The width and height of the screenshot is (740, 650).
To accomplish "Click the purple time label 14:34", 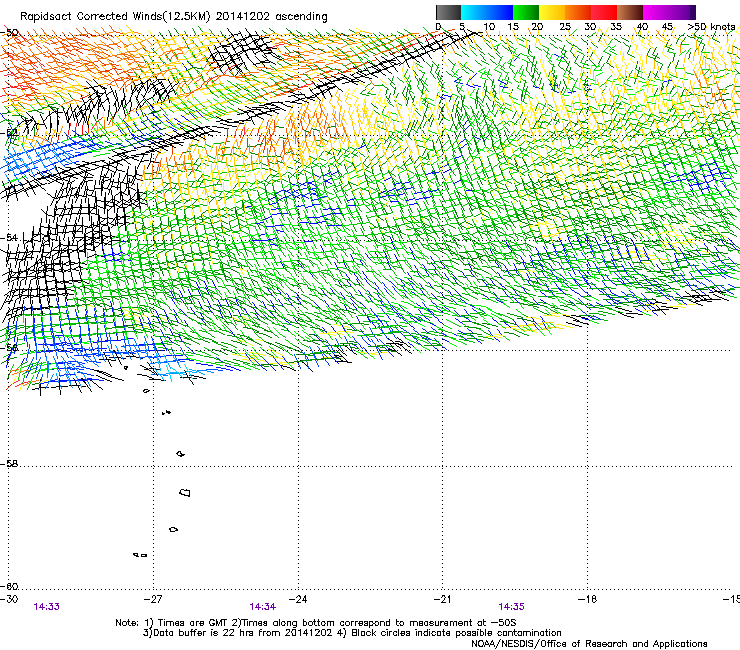I will point(262,607).
